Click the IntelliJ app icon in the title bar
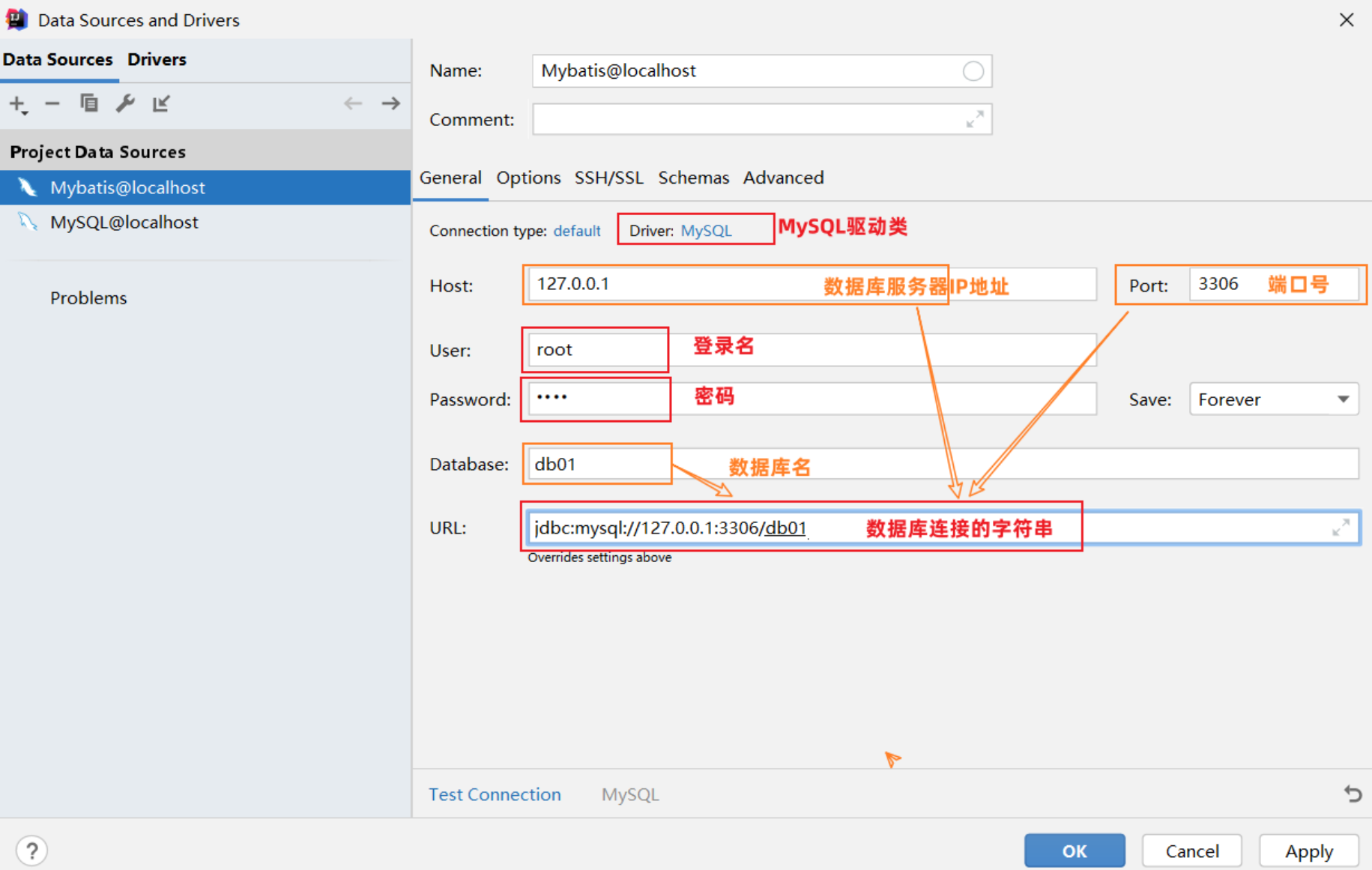Screen dimensions: 1372x870 click(16, 19)
